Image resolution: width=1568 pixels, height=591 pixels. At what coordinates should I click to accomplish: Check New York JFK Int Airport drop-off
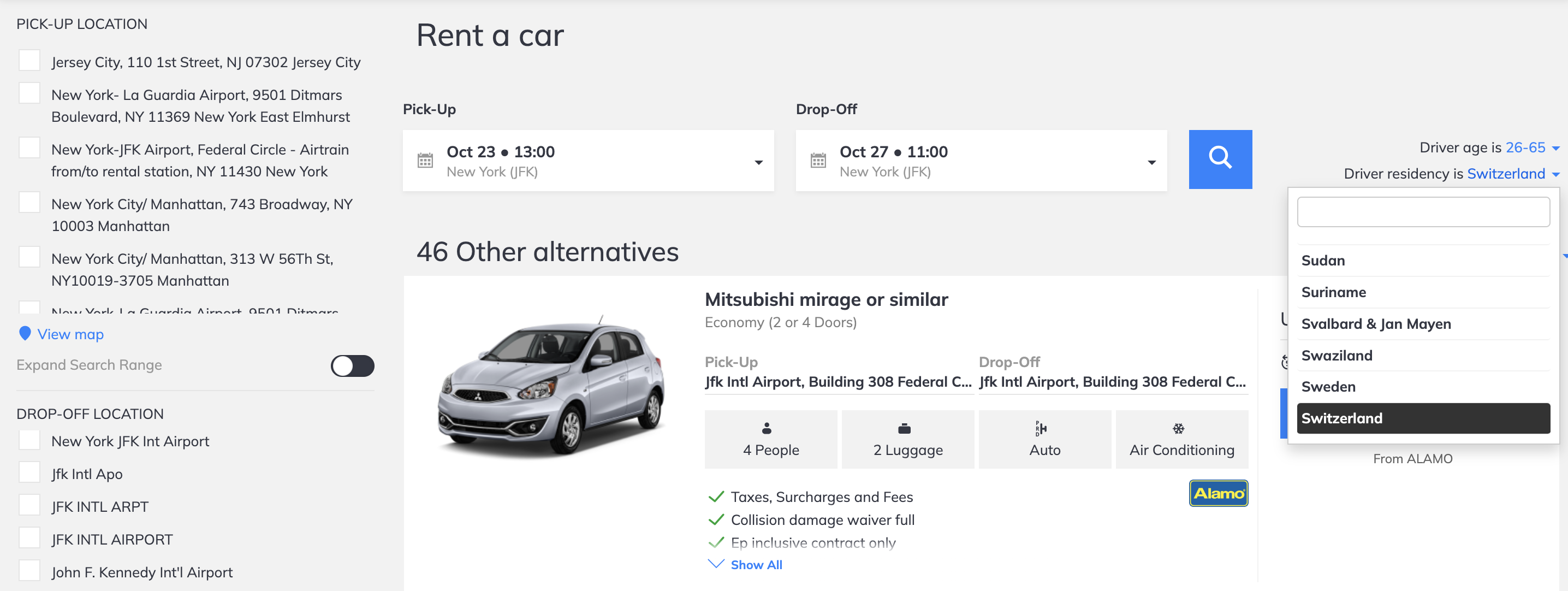point(29,440)
